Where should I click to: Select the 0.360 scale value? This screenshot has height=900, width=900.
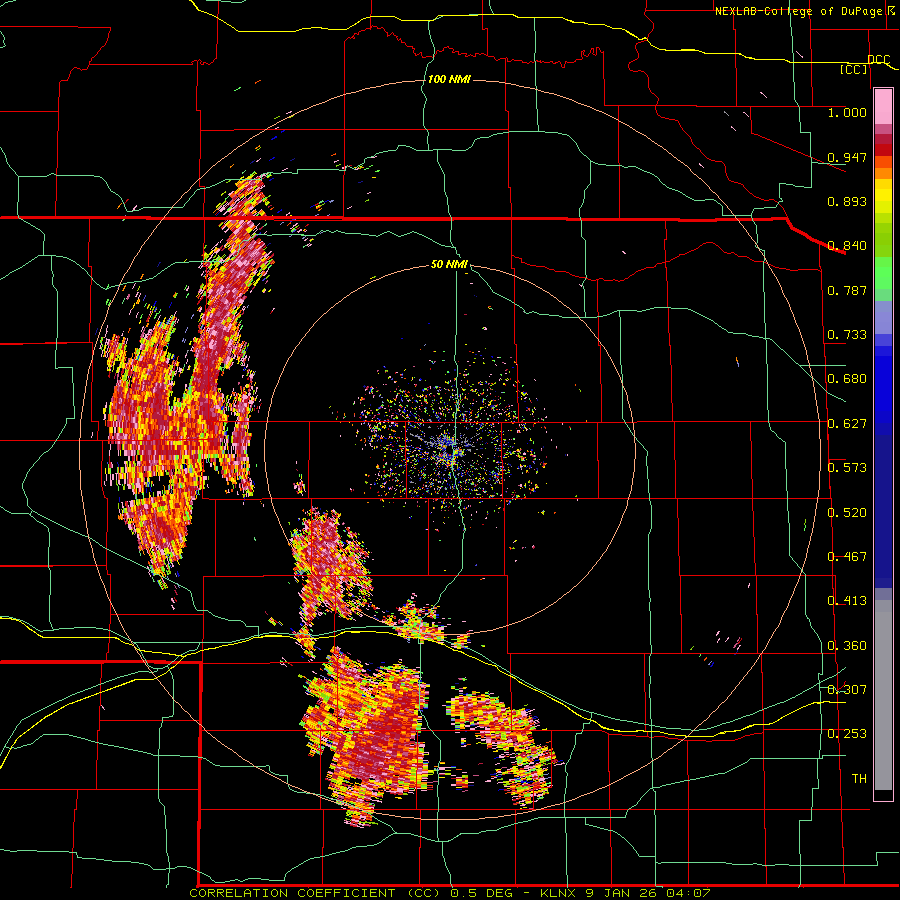click(x=847, y=646)
